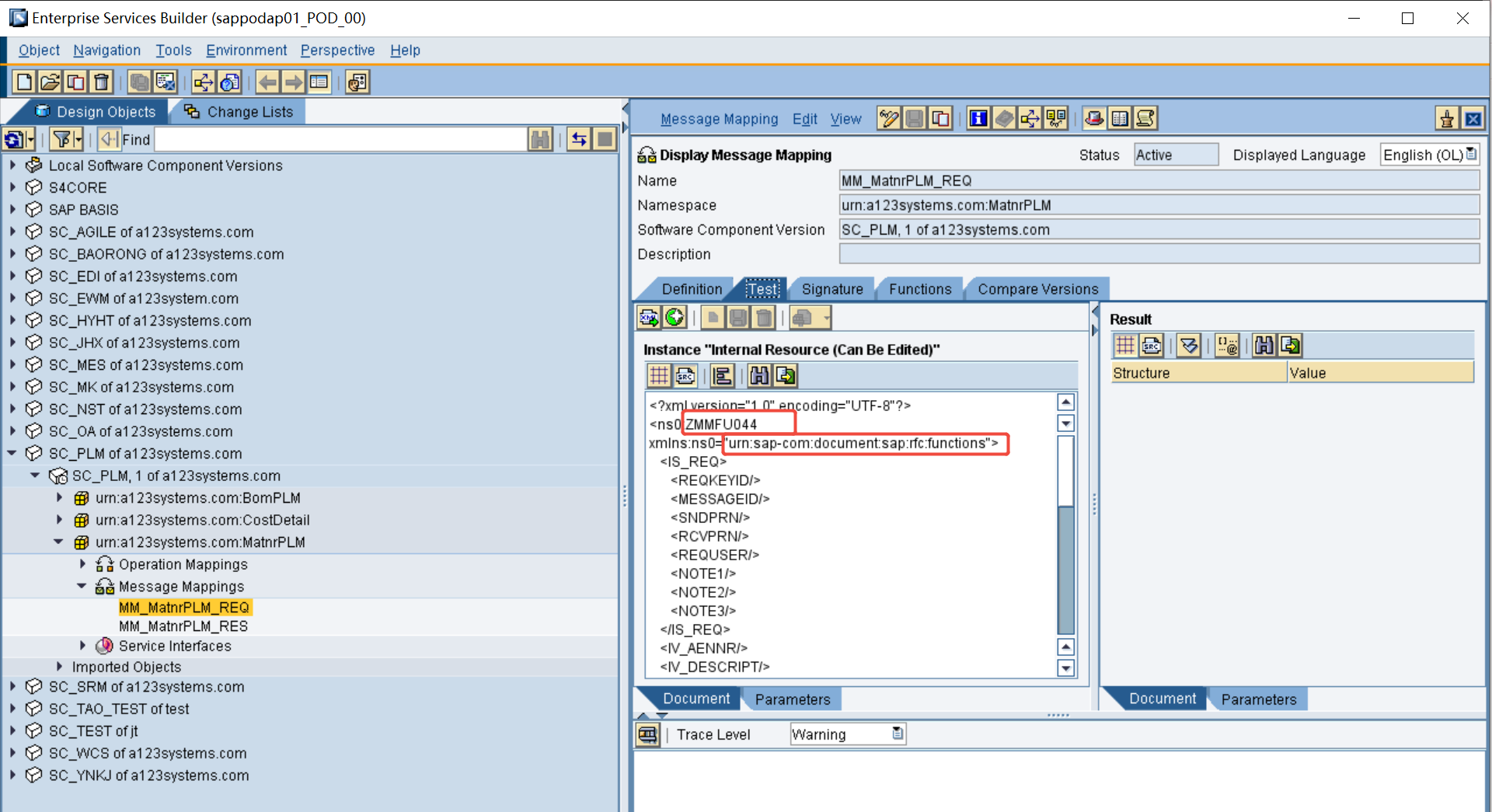Viewport: 1492px width, 812px height.
Task: Click the Find search input field
Action: click(x=340, y=140)
